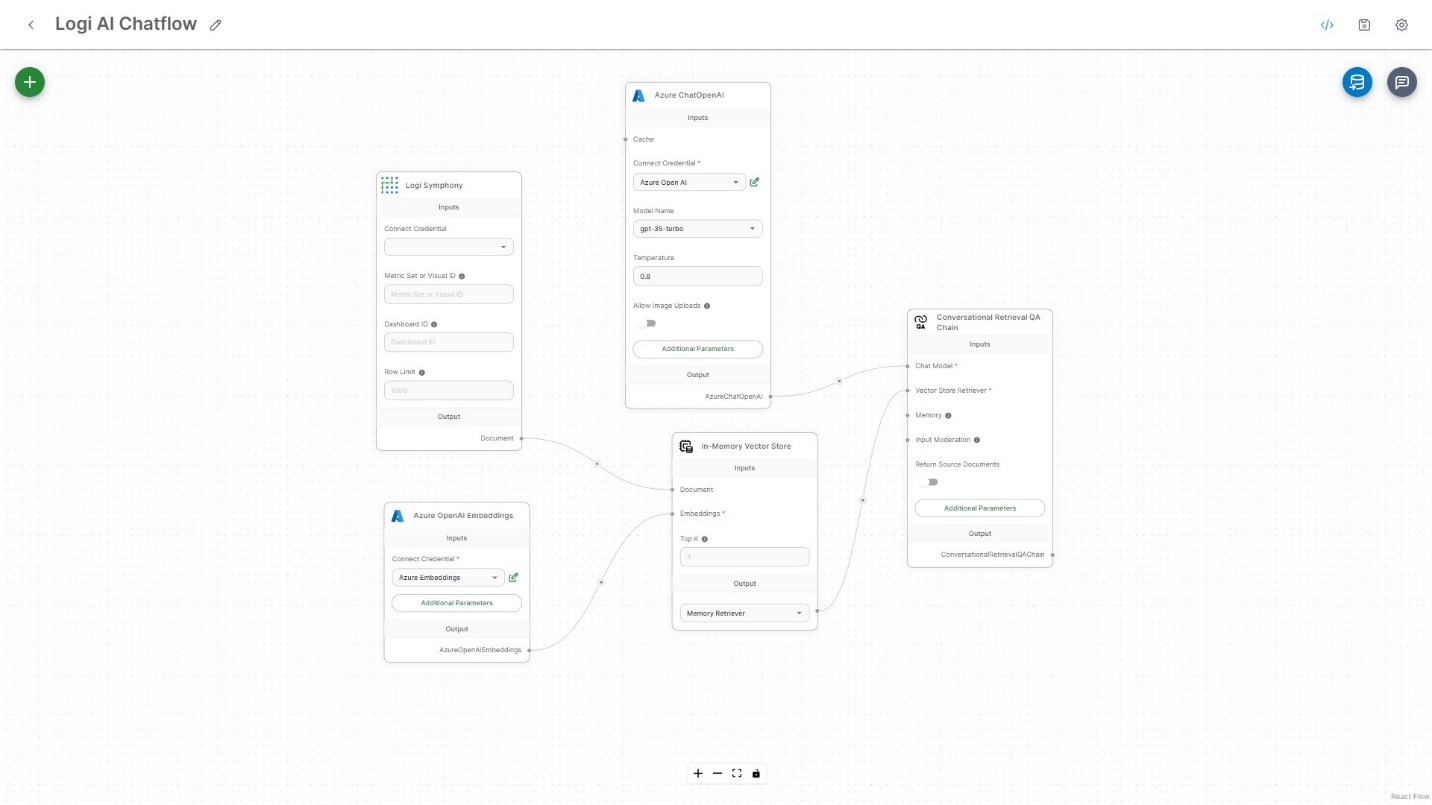Open the Memory Retriever output dropdown

tap(744, 613)
